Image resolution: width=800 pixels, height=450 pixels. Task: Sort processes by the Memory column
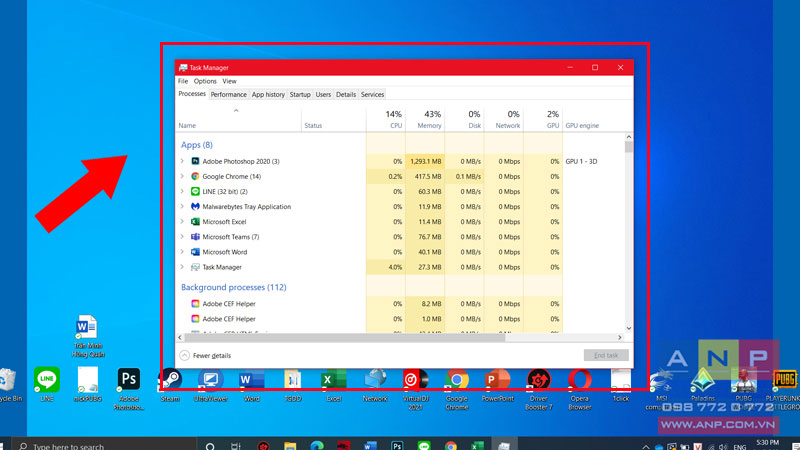tap(425, 119)
